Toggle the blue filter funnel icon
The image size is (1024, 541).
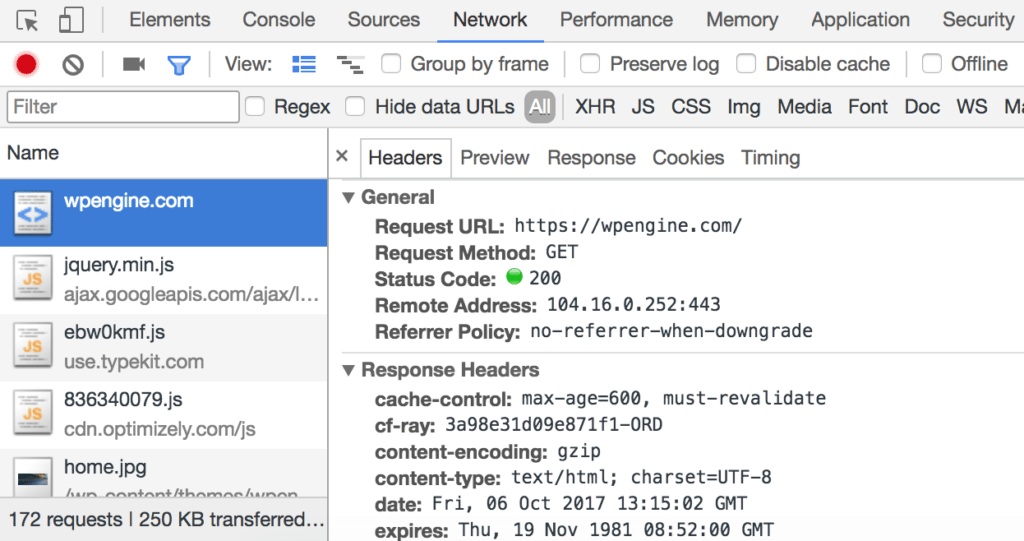pos(179,65)
